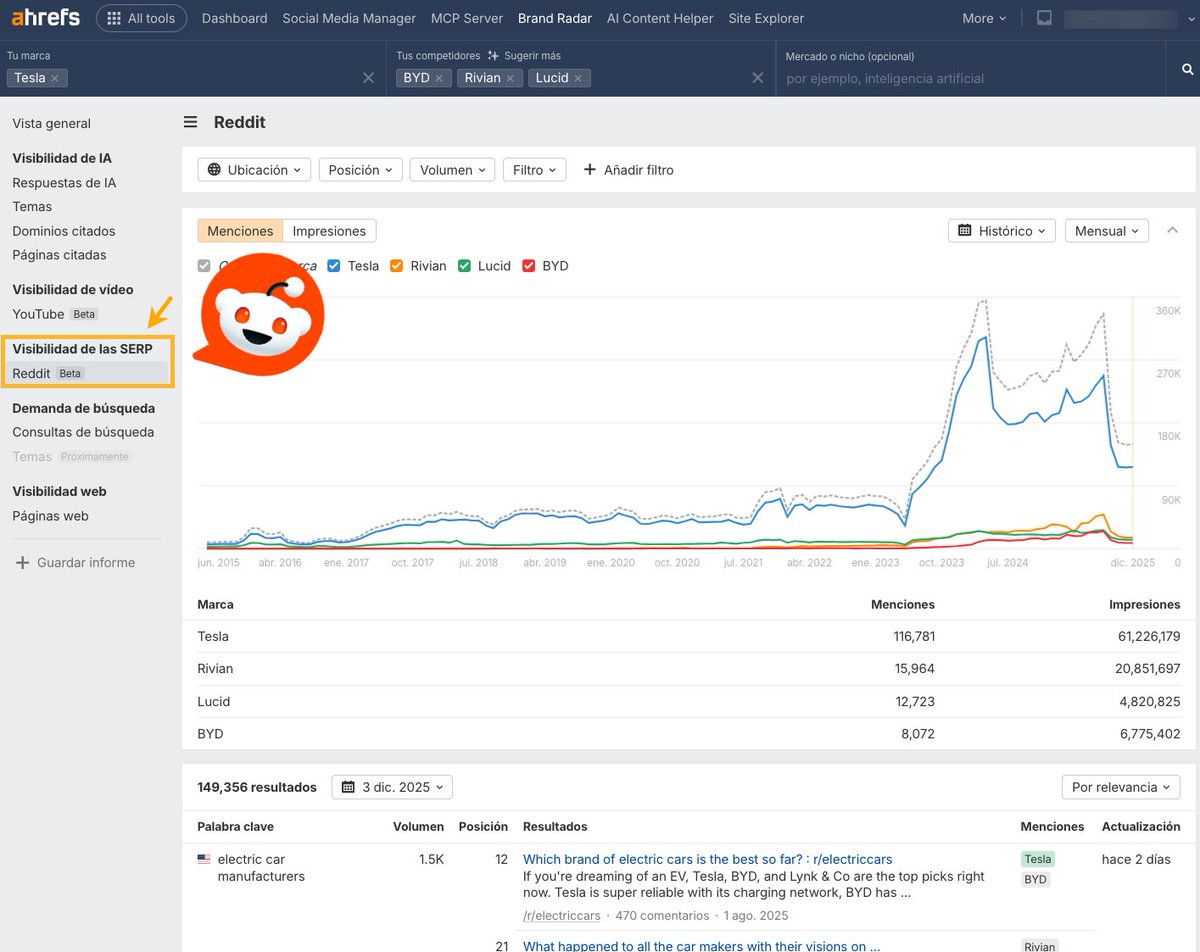The height and width of the screenshot is (952, 1200).
Task: Click the plus icon of Añadir filtro
Action: (x=589, y=170)
